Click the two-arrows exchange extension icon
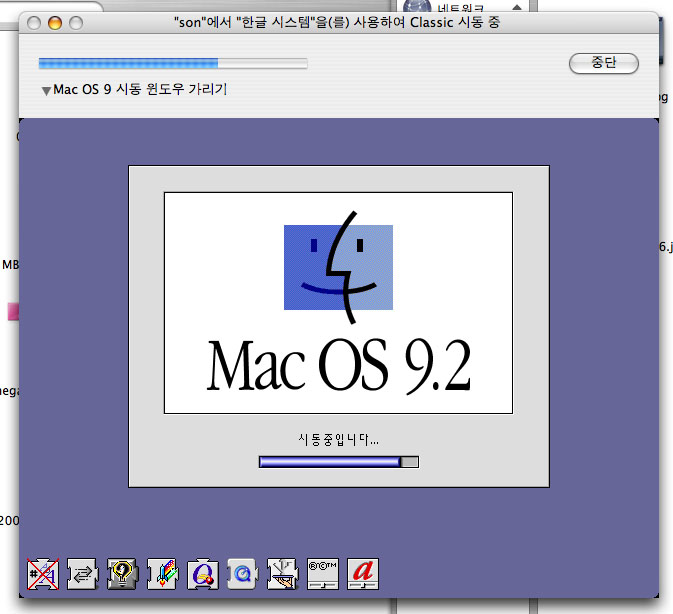 (81, 573)
